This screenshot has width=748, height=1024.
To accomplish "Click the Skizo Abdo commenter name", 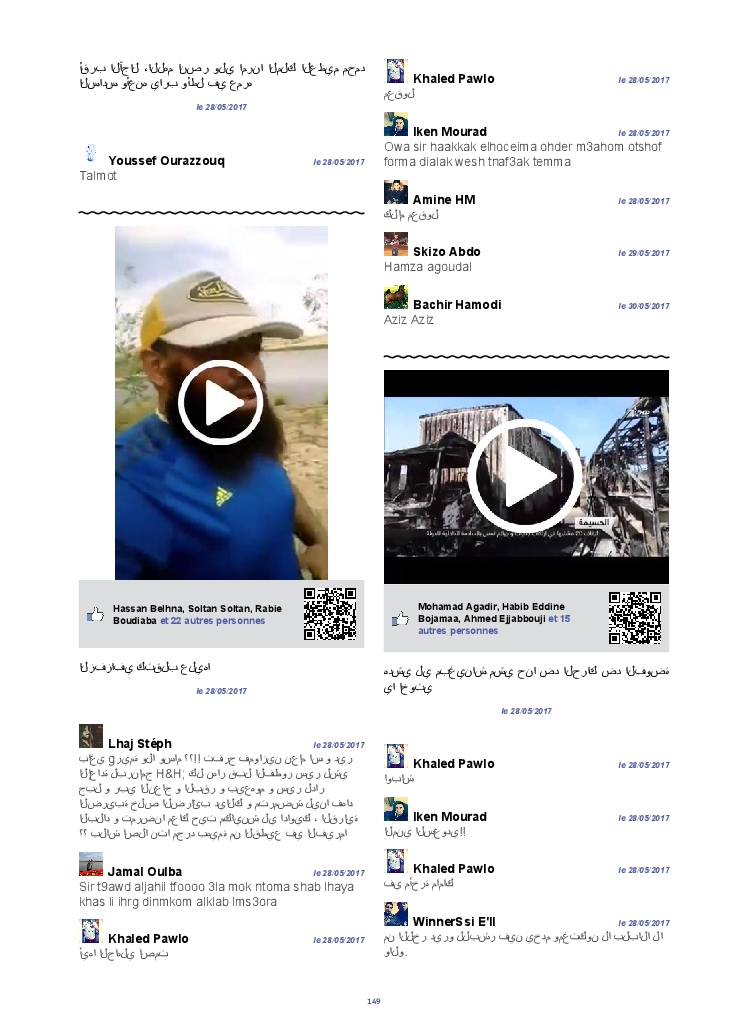I will pos(446,252).
